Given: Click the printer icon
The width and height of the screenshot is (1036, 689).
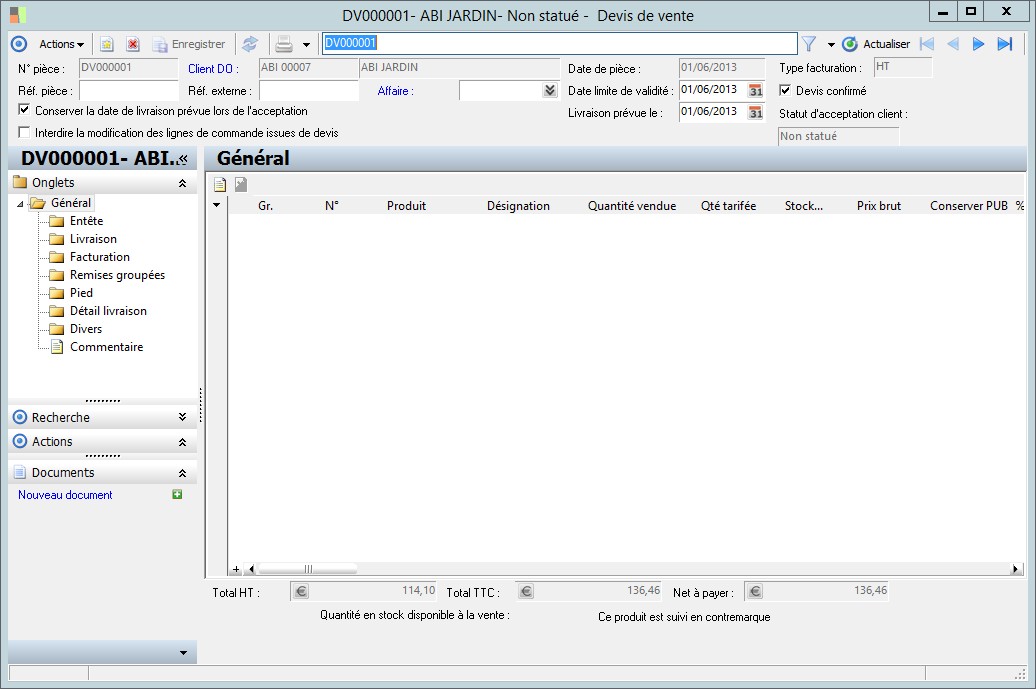Looking at the screenshot, I should click(284, 44).
